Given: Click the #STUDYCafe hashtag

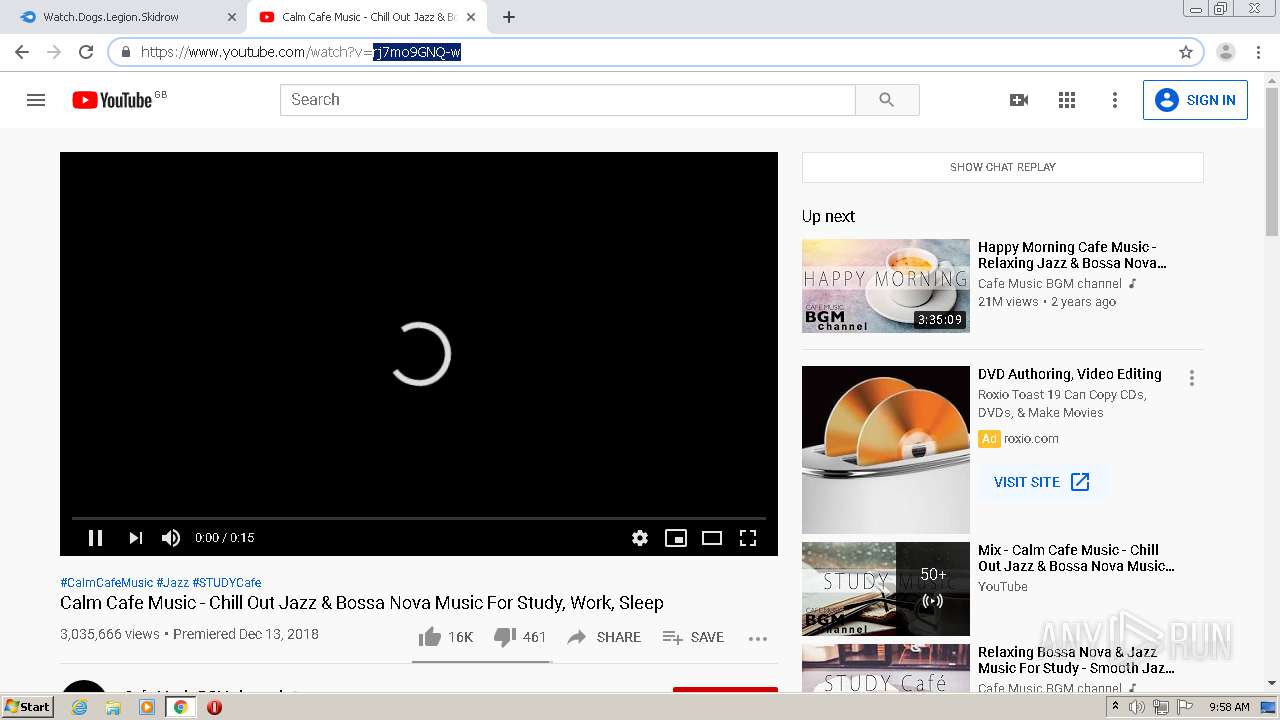Looking at the screenshot, I should pos(227,582).
